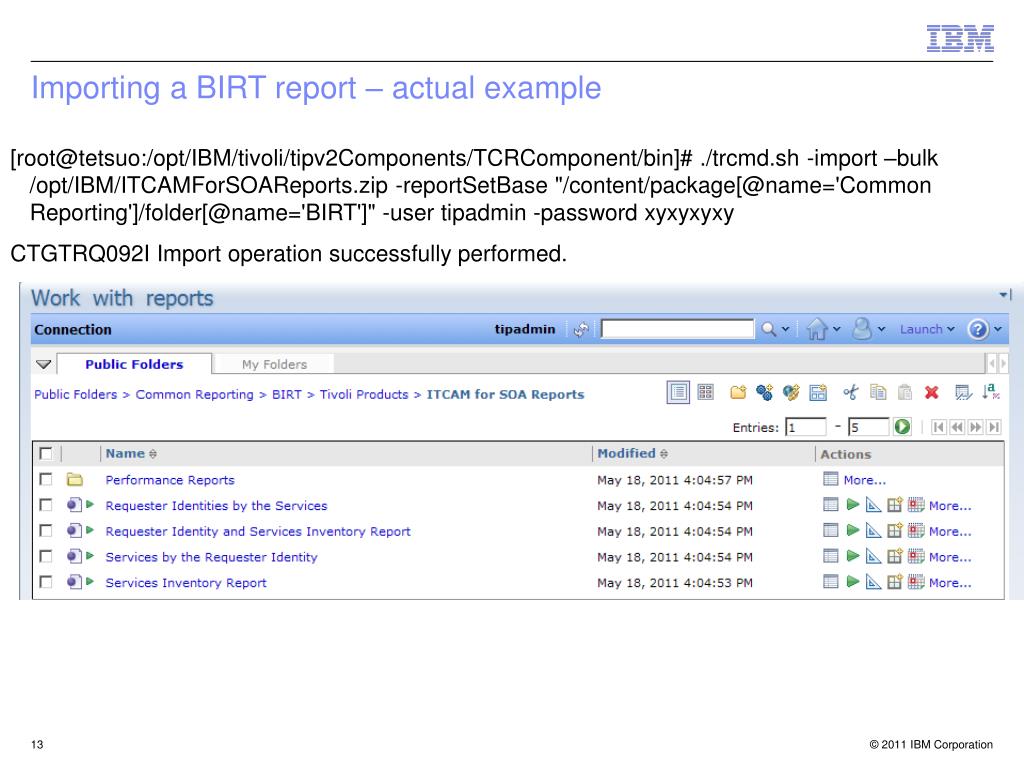This screenshot has height=768, width=1024.
Task: Switch to List View icon
Action: (x=679, y=392)
